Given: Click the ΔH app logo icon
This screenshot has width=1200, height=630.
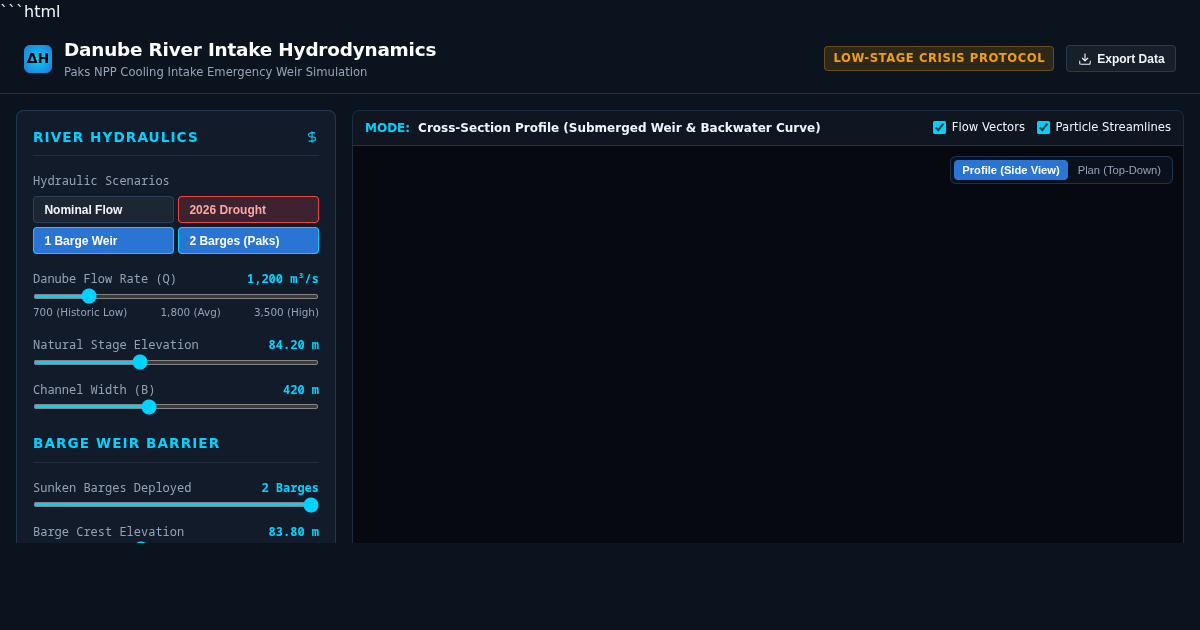Looking at the screenshot, I should (x=38, y=59).
